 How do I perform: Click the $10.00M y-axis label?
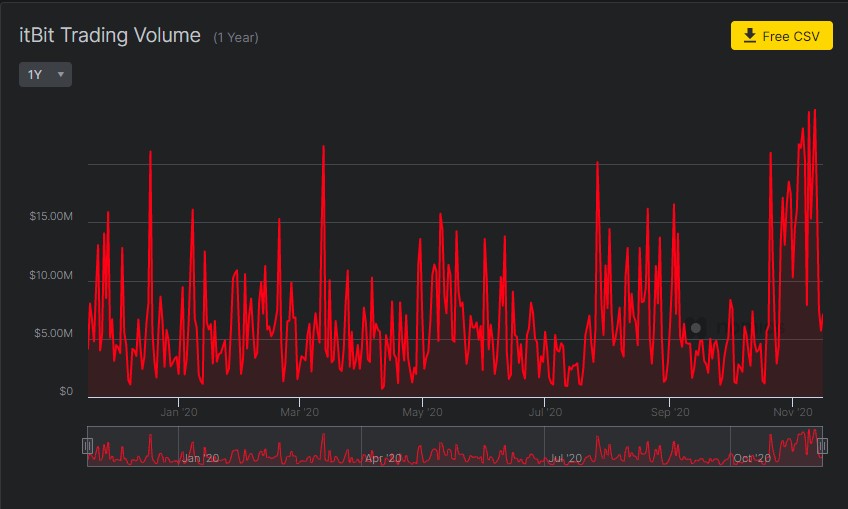[51, 275]
